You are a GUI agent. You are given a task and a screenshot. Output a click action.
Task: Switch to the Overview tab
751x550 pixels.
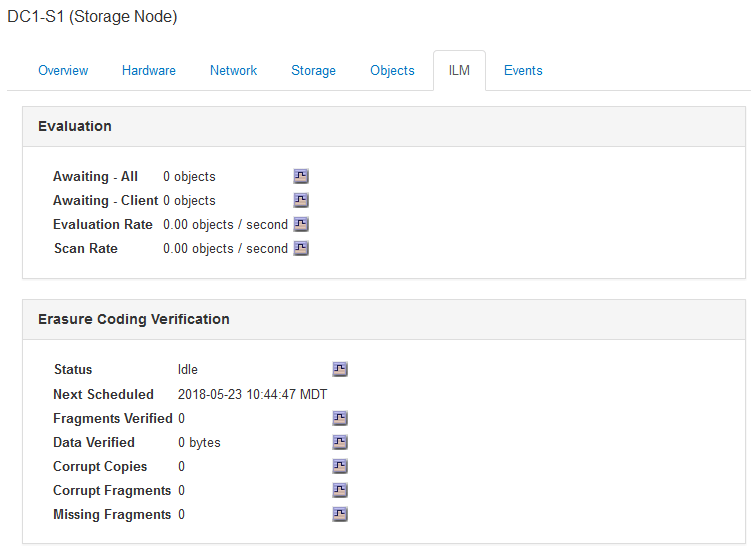[63, 71]
